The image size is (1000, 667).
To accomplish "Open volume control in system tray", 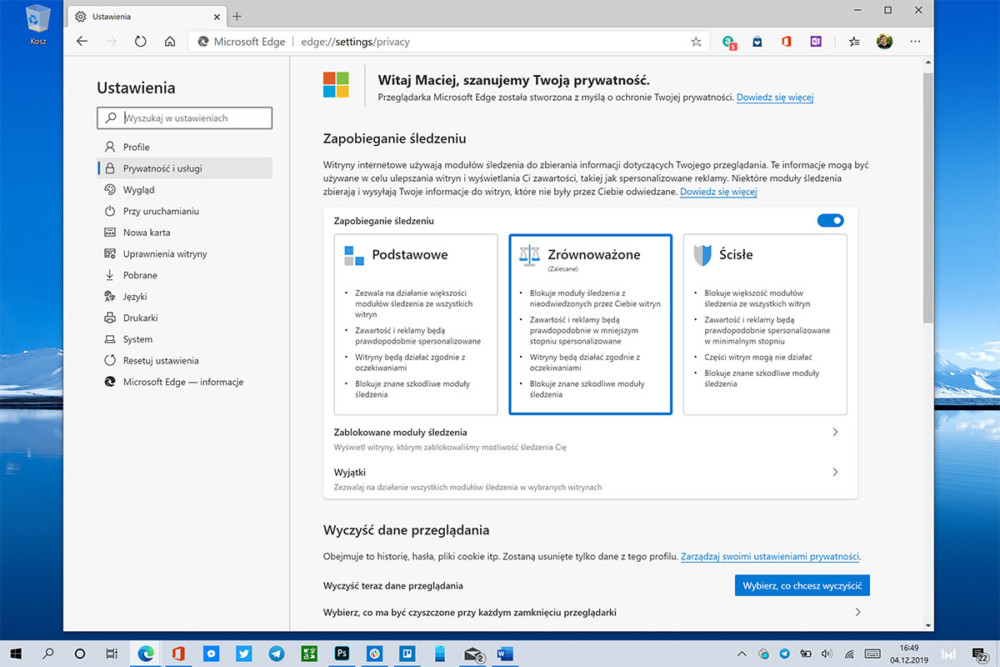I will (x=827, y=654).
